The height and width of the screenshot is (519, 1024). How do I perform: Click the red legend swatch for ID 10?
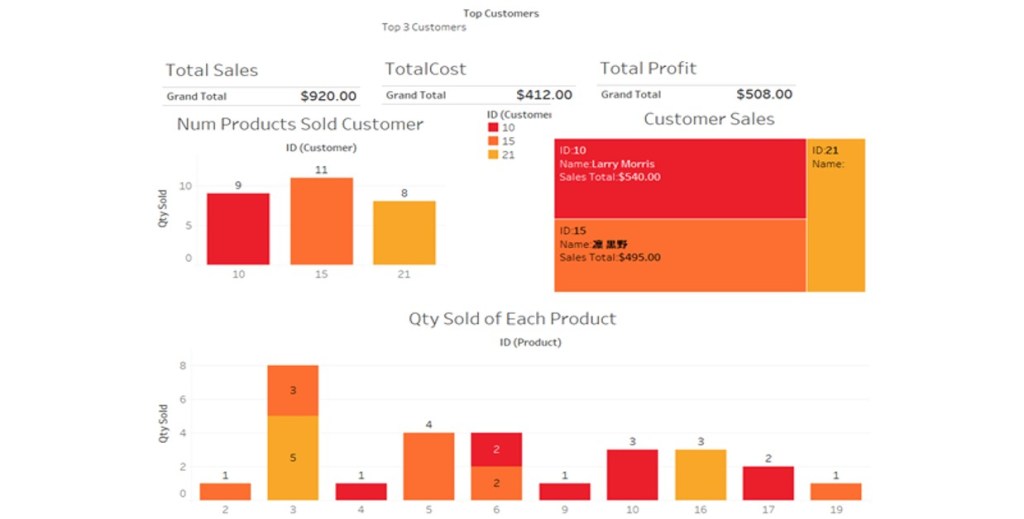[493, 128]
